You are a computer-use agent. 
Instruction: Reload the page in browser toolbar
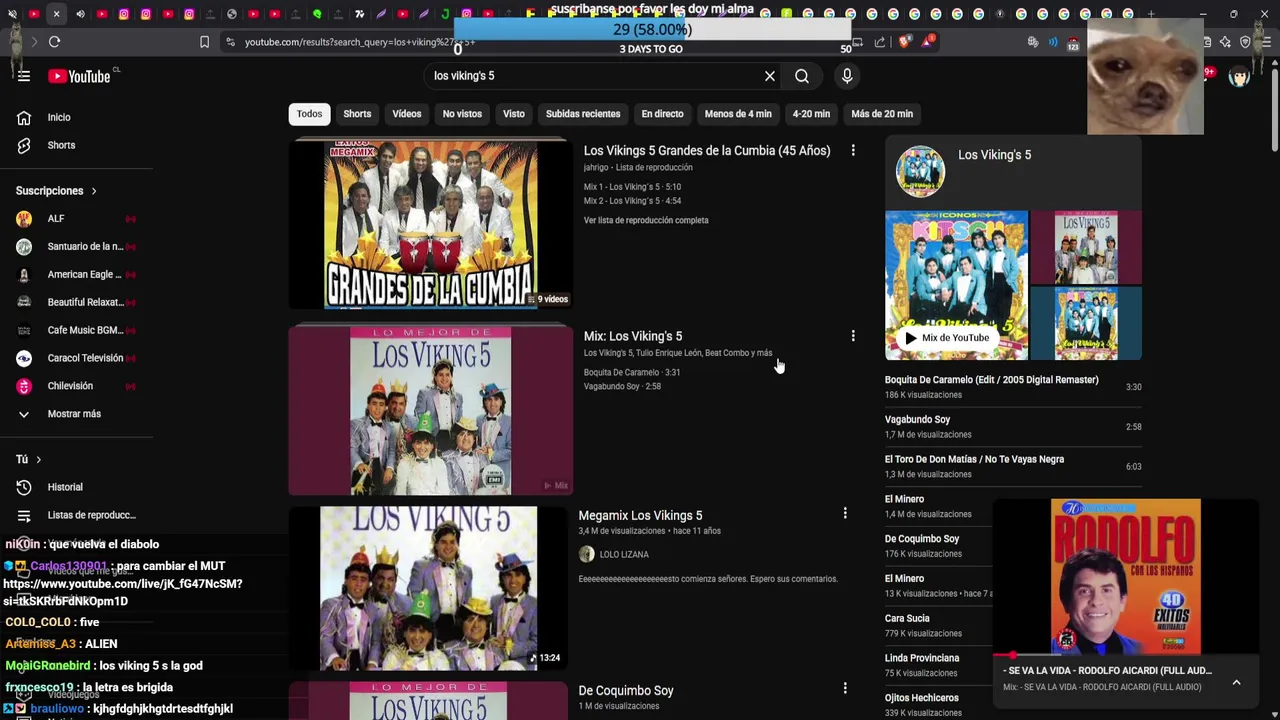(x=55, y=42)
